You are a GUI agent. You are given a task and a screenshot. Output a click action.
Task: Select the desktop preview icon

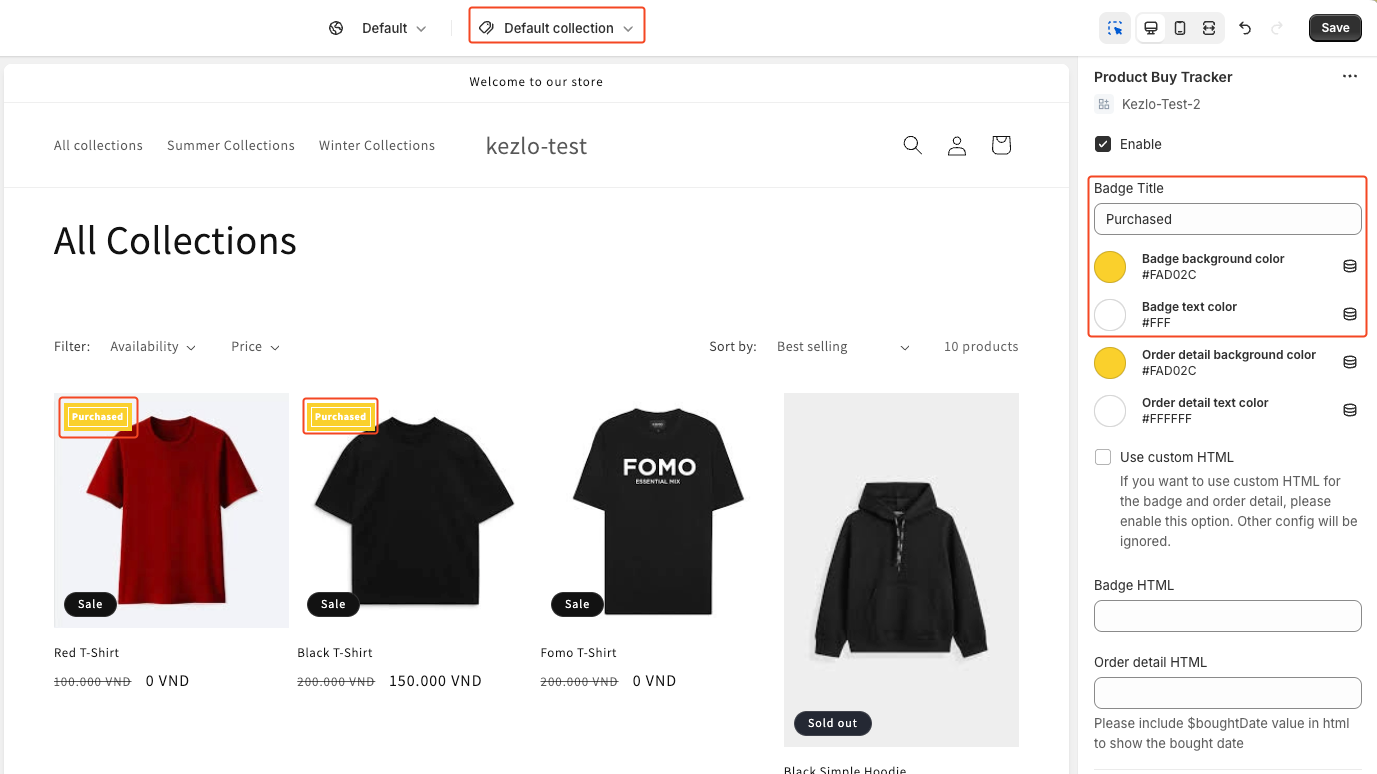(x=1150, y=28)
